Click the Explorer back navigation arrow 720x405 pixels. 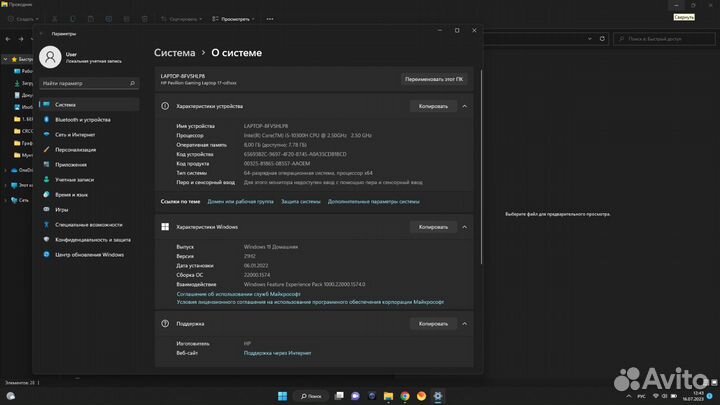8,39
